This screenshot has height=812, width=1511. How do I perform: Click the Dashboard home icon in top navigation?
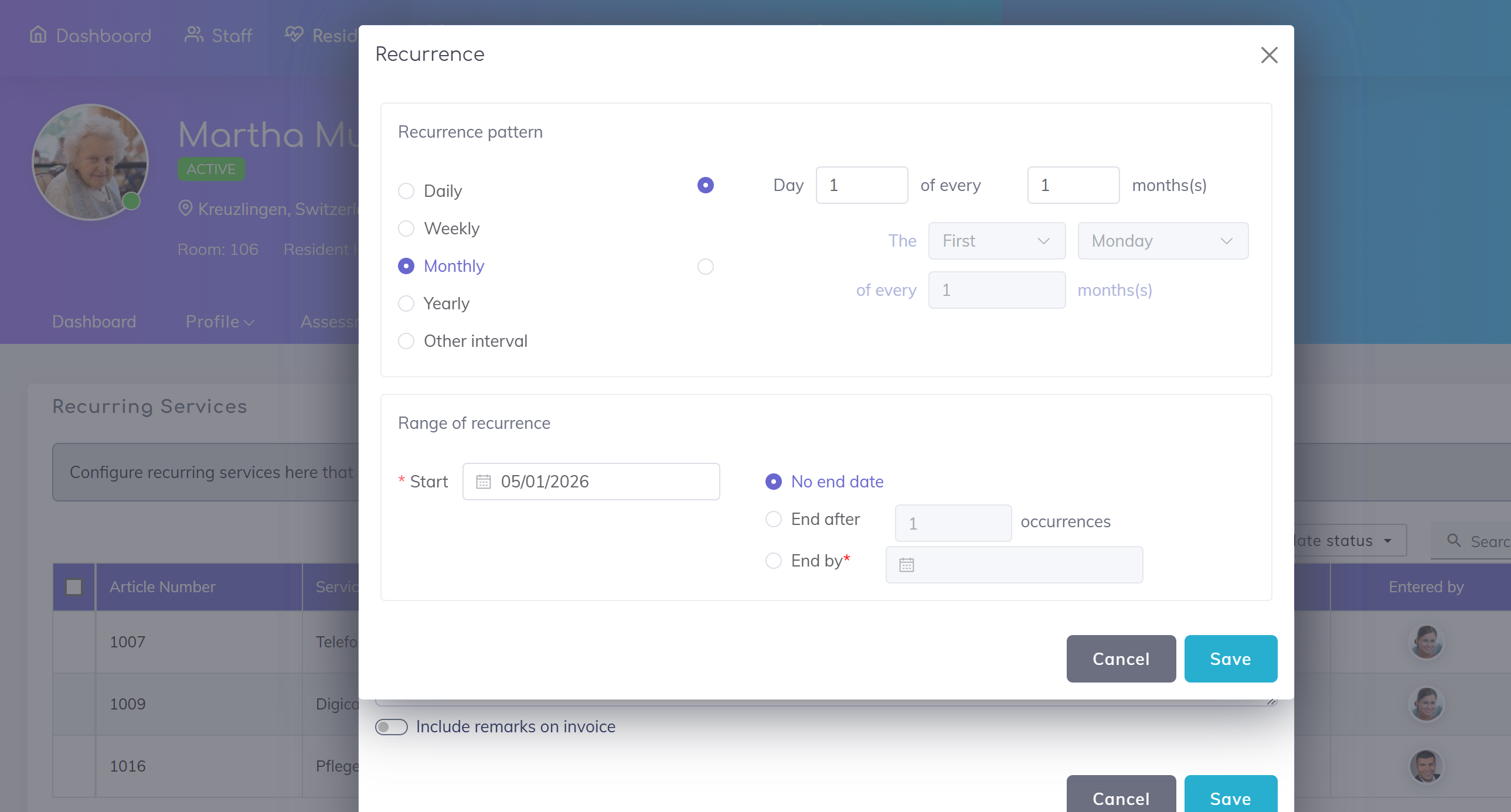(38, 35)
